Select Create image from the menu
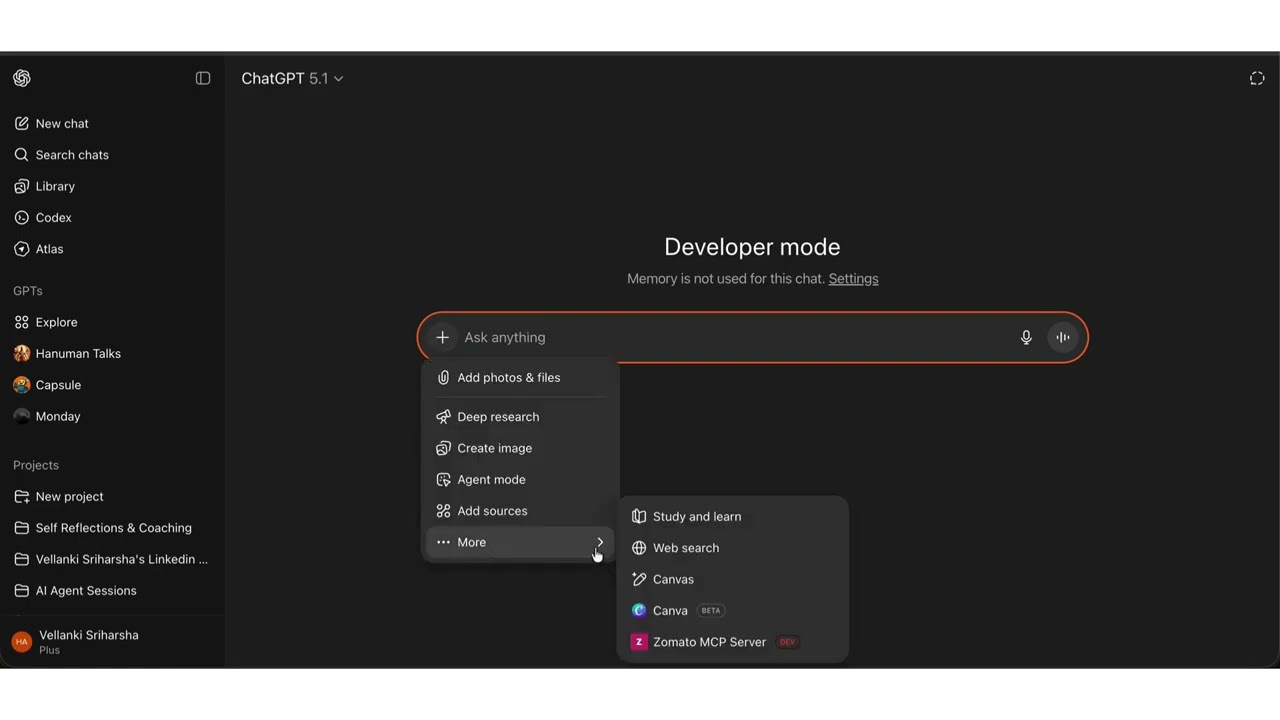Image resolution: width=1280 pixels, height=720 pixels. tap(520, 448)
